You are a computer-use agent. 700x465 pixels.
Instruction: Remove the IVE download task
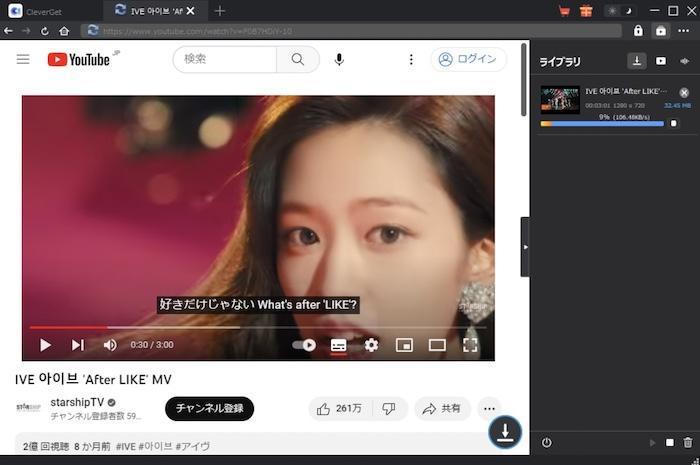[684, 92]
